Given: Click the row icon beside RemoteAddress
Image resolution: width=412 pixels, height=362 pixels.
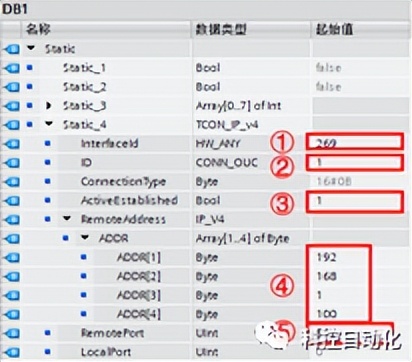Looking at the screenshot, I should [11, 220].
